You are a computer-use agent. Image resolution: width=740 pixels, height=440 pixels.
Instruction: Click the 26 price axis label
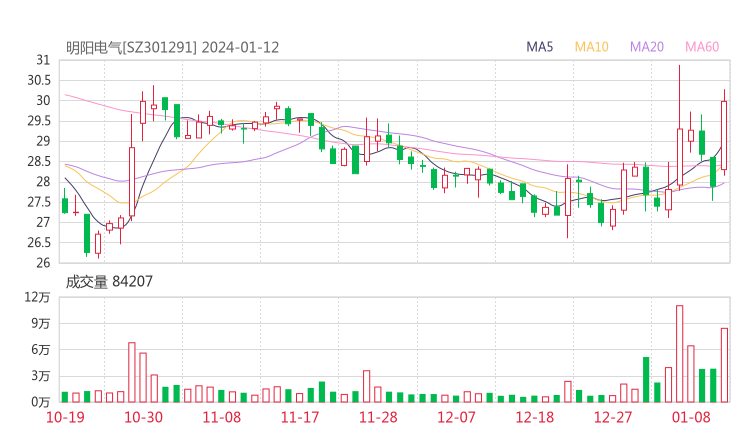coord(43,263)
